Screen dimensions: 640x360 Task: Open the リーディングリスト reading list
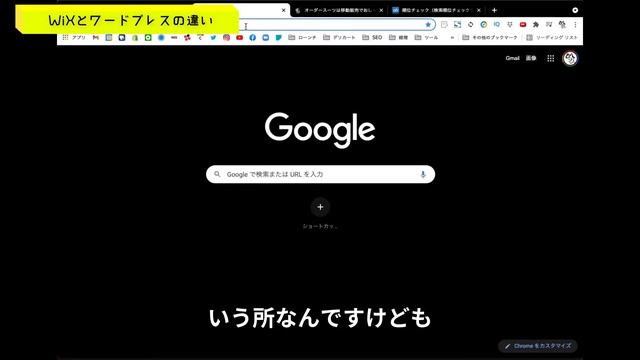click(x=552, y=38)
